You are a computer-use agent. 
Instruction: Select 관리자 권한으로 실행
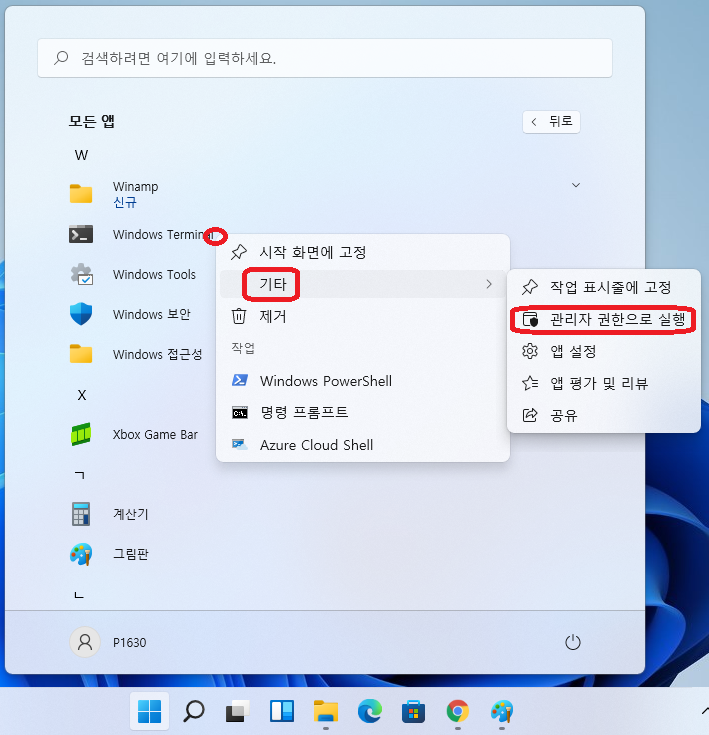coord(604,319)
